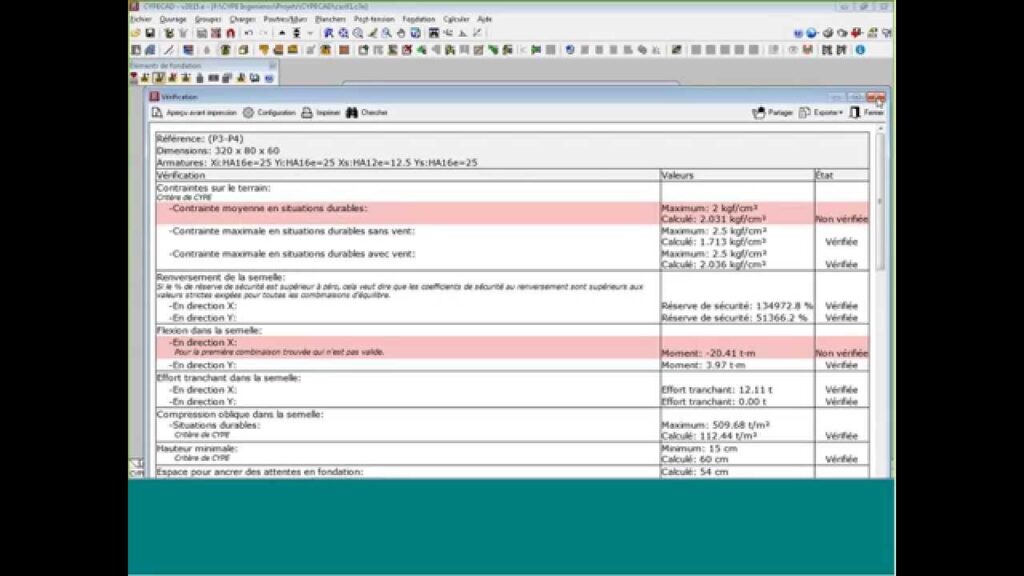This screenshot has width=1024, height=576.
Task: Open the Fichier menu
Action: [141, 19]
